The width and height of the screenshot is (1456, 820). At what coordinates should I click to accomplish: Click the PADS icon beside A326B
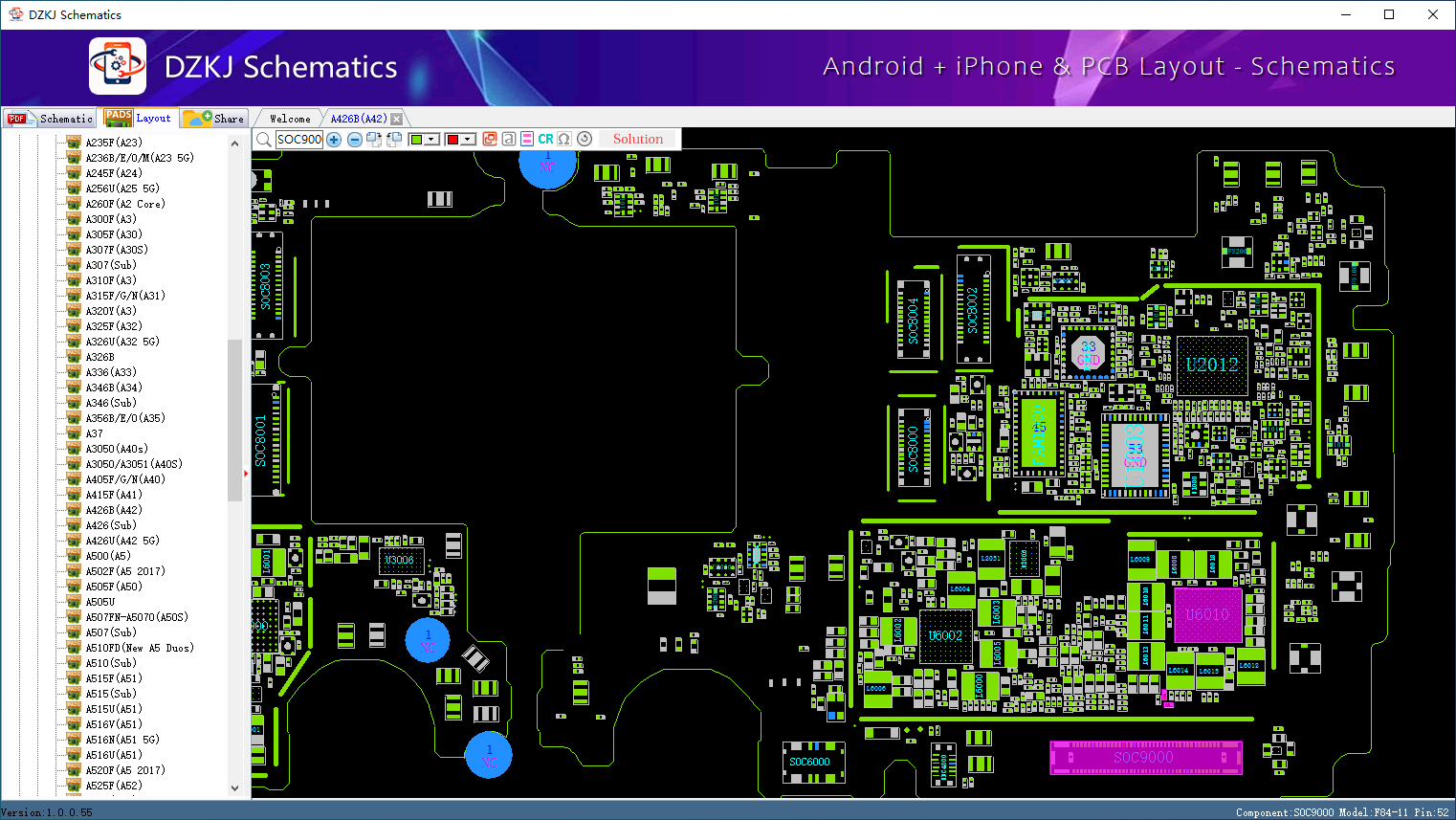click(74, 357)
